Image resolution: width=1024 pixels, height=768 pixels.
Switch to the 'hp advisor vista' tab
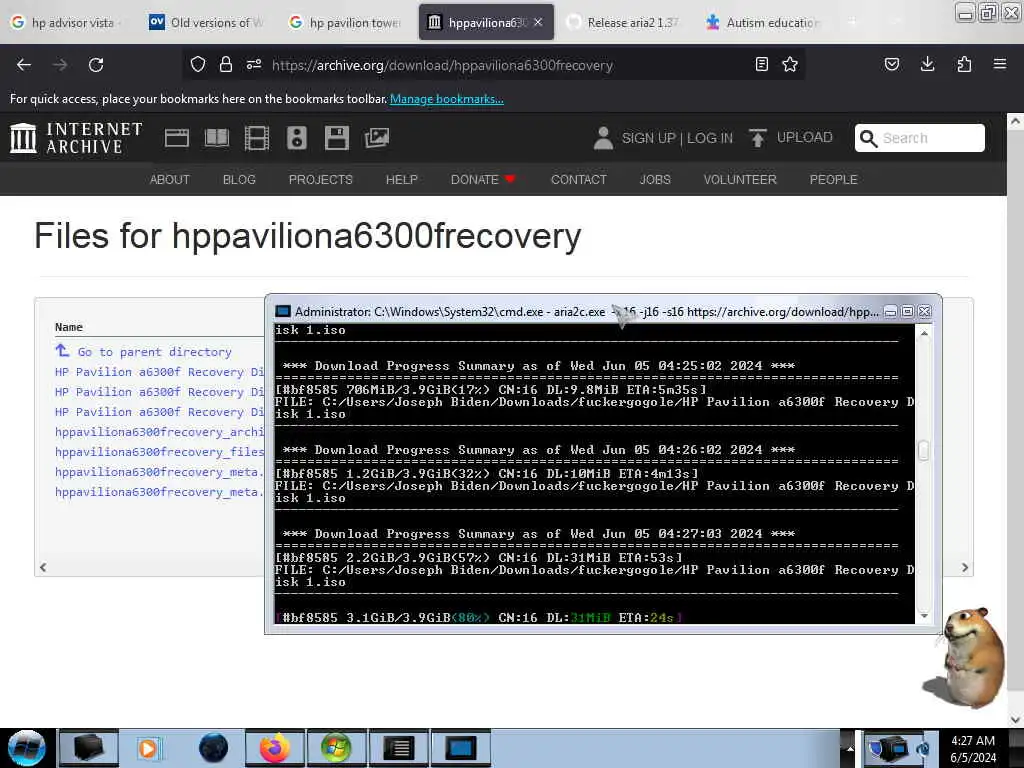(65, 22)
